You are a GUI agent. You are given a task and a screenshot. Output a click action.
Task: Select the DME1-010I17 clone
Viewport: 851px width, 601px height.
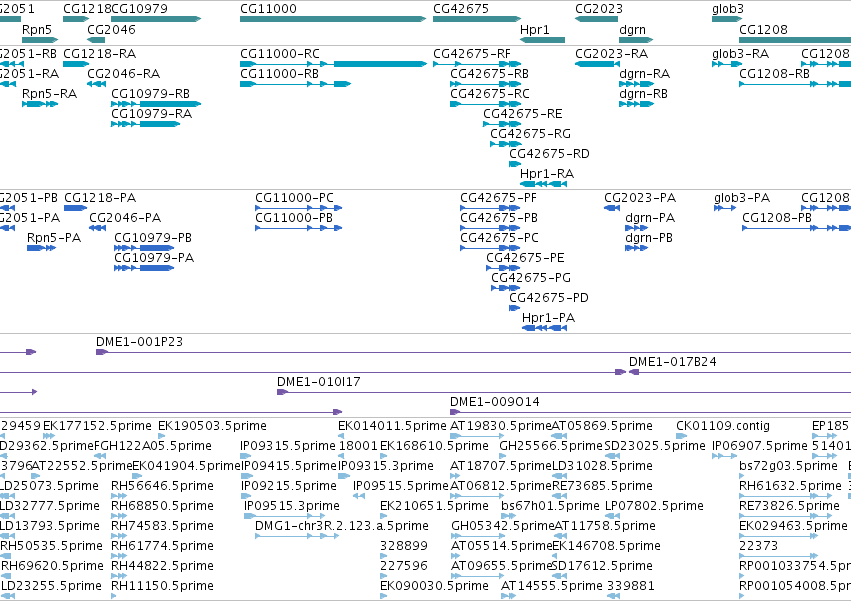[x=564, y=392]
